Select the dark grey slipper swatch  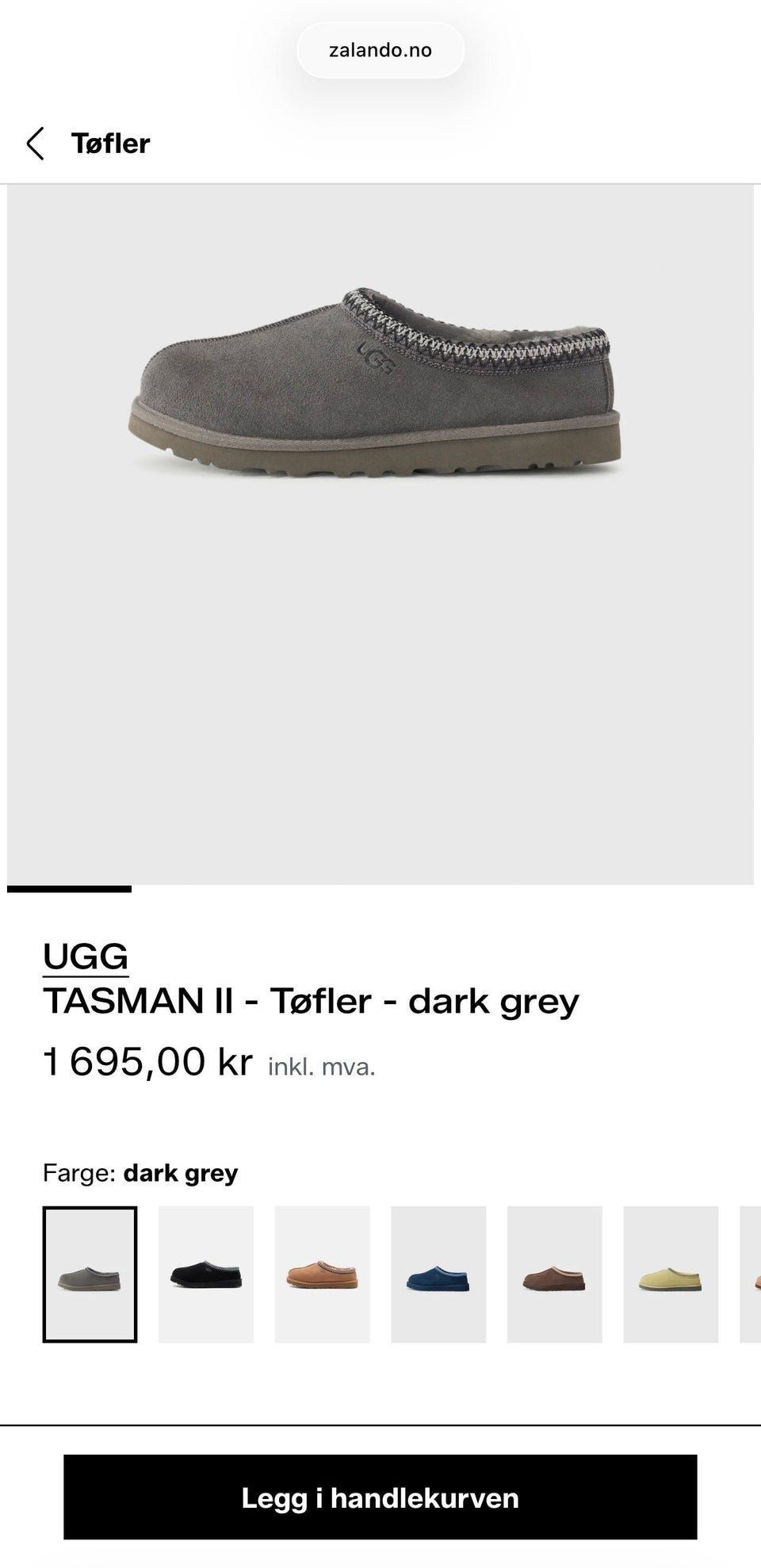tap(90, 1274)
